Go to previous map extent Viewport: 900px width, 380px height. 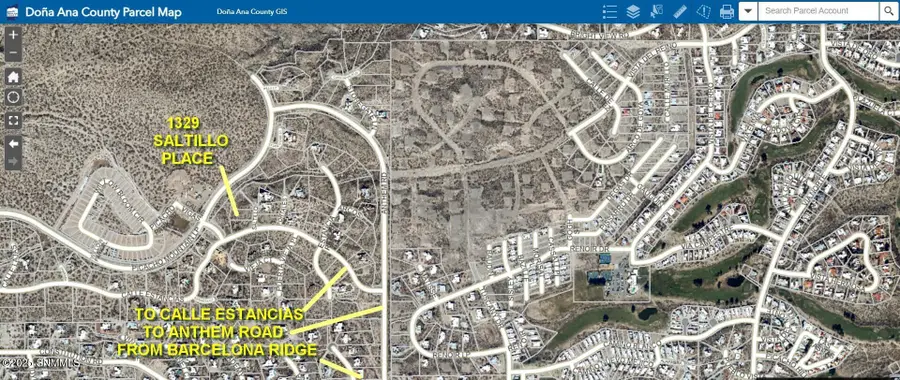13,144
